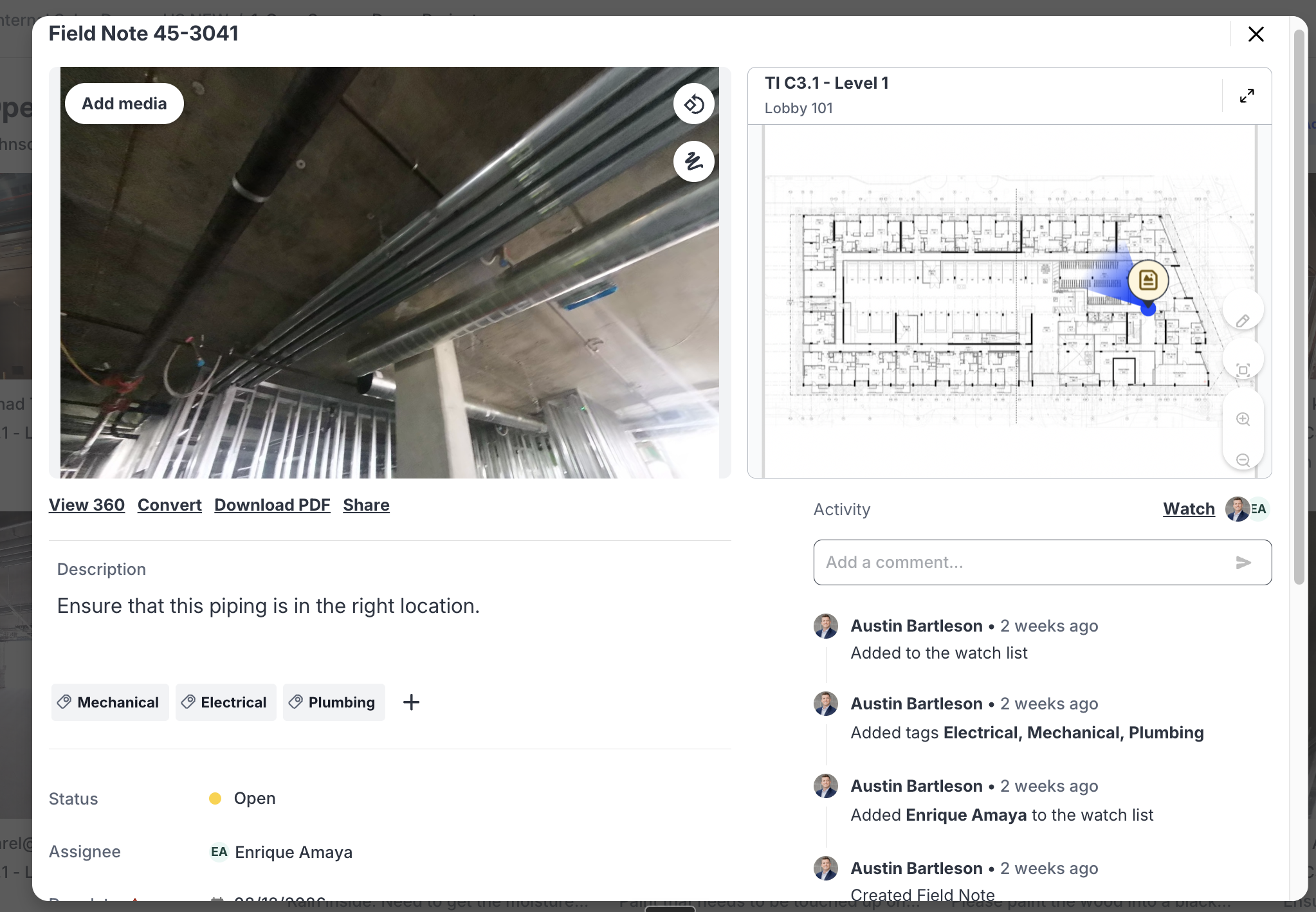Fit floor plan to view icon
Viewport: 1316px width, 912px height.
pyautogui.click(x=1243, y=370)
